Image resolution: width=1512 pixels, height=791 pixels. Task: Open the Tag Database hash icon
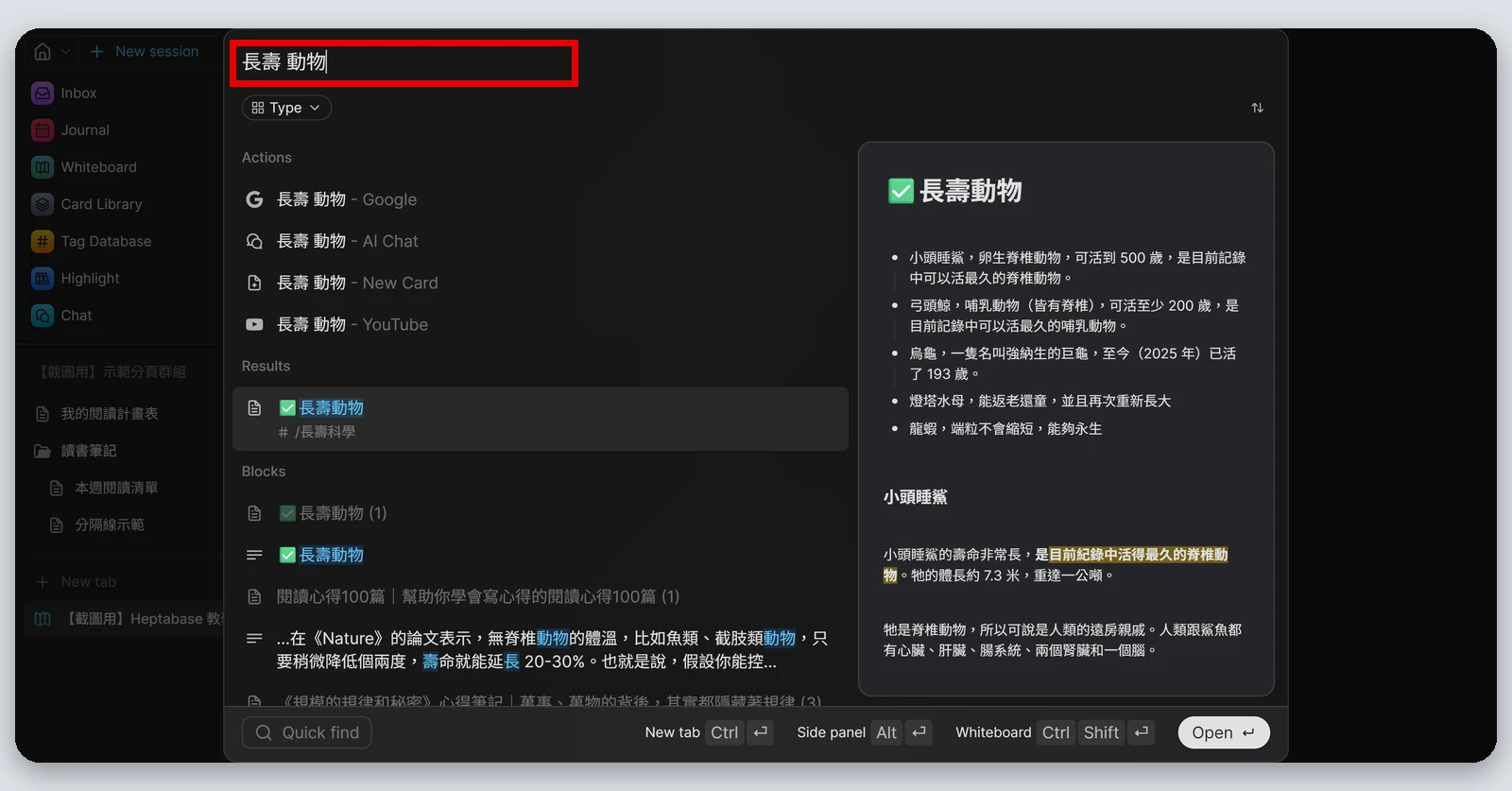pos(42,241)
